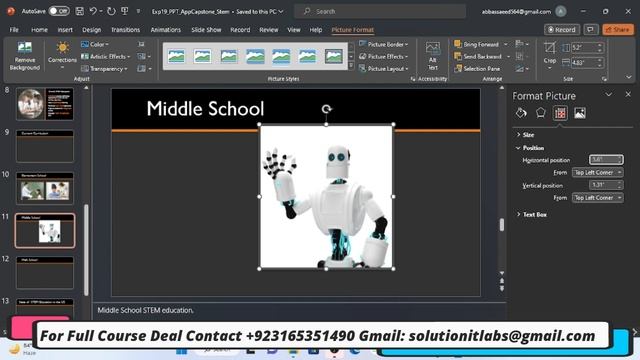Select Fill & Line icon in Format Picture
The height and width of the screenshot is (360, 640).
pyautogui.click(x=521, y=113)
